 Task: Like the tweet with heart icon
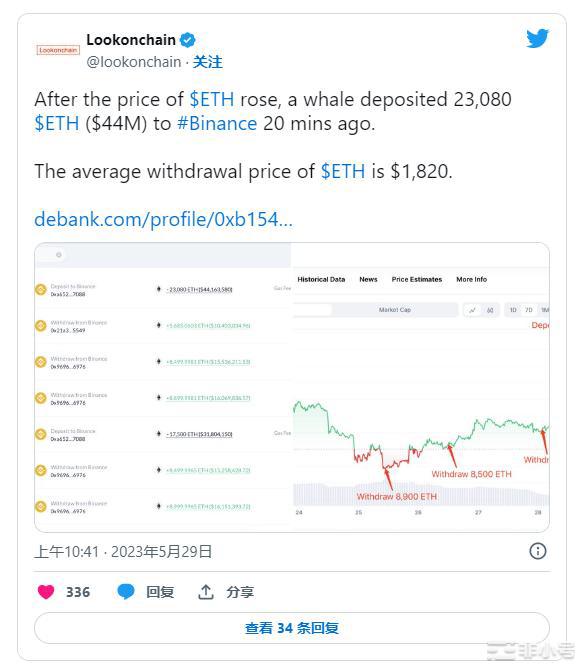pos(46,592)
